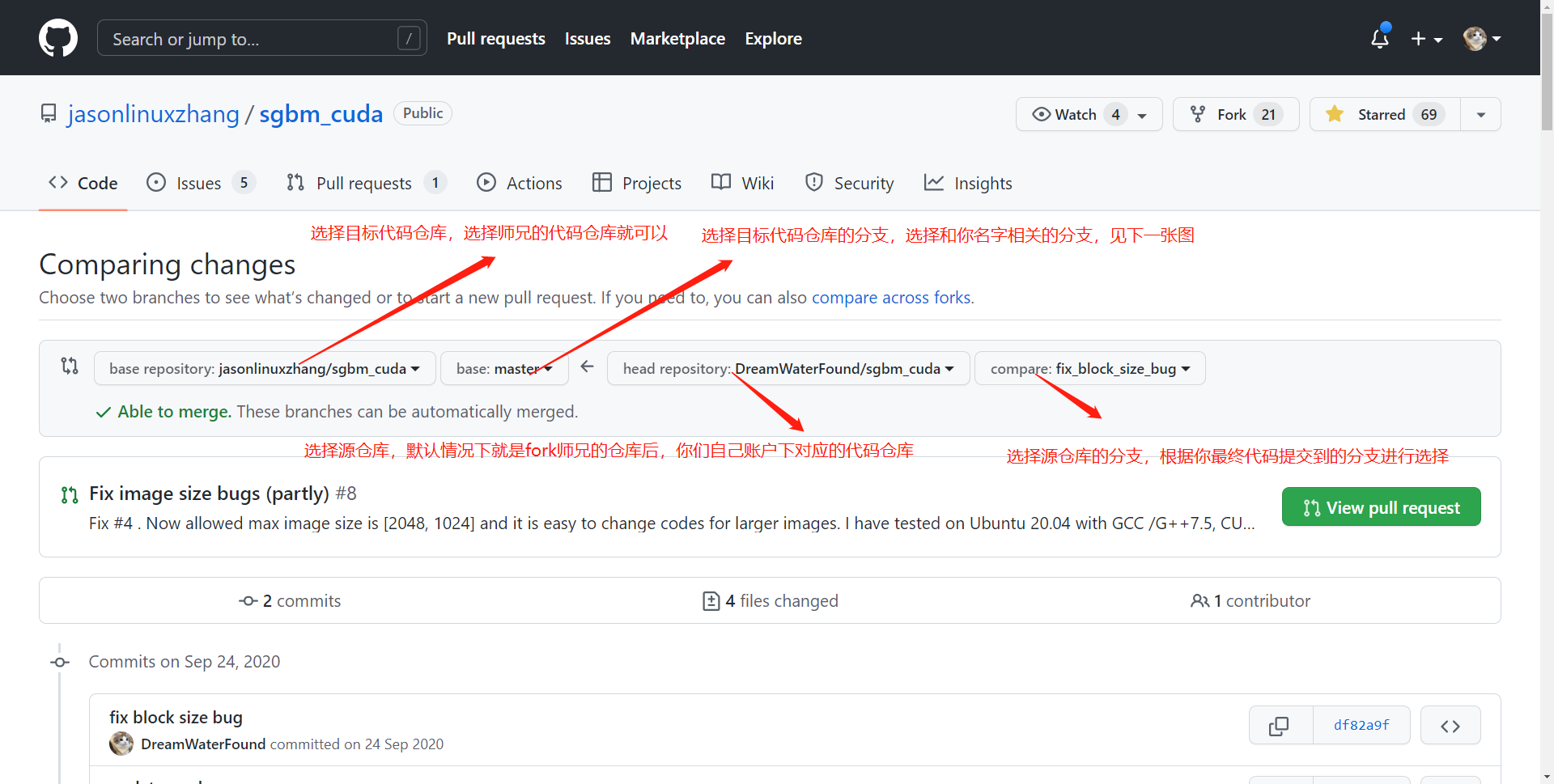Open the fork count 21
The height and width of the screenshot is (784, 1554).
pyautogui.click(x=1268, y=115)
